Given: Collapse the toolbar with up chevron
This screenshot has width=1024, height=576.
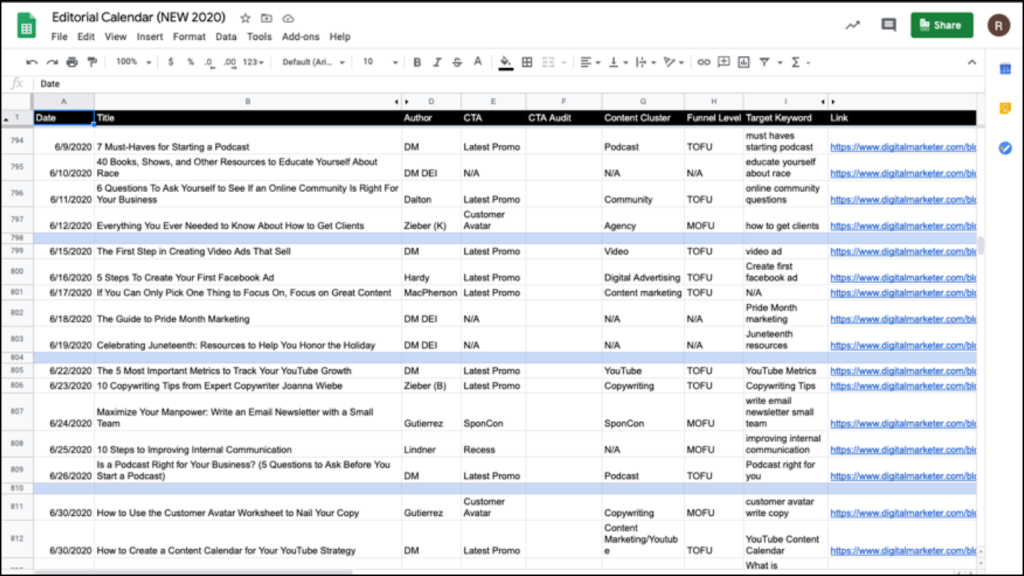Looking at the screenshot, I should pos(972,62).
